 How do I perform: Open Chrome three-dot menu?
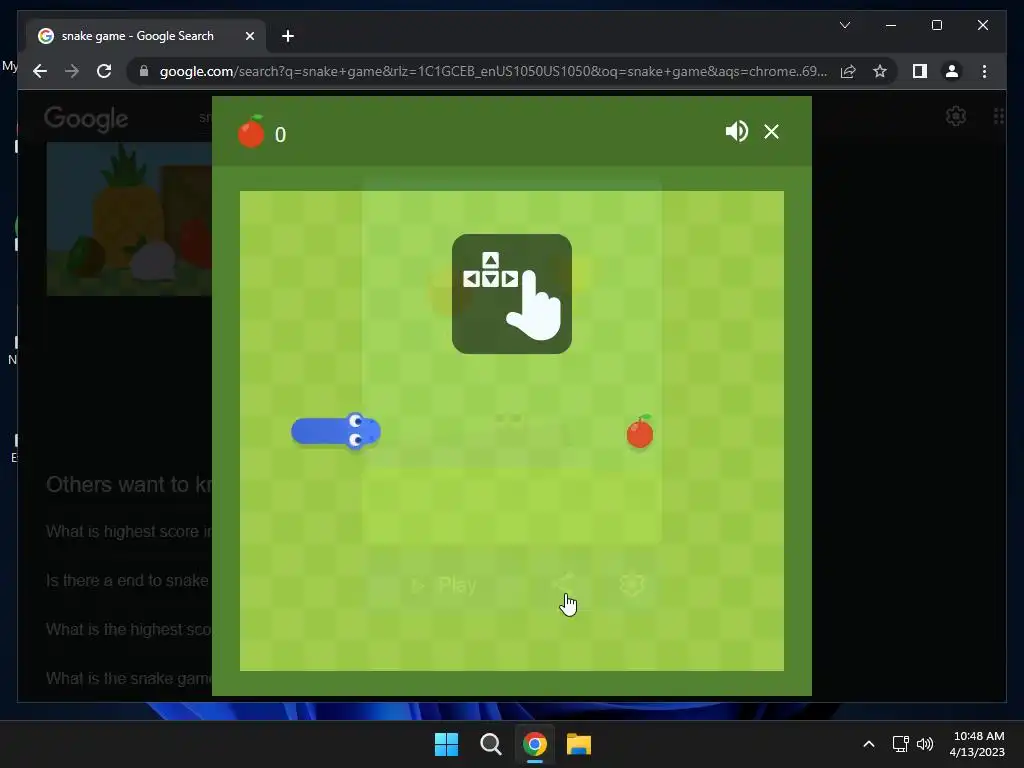(x=984, y=71)
